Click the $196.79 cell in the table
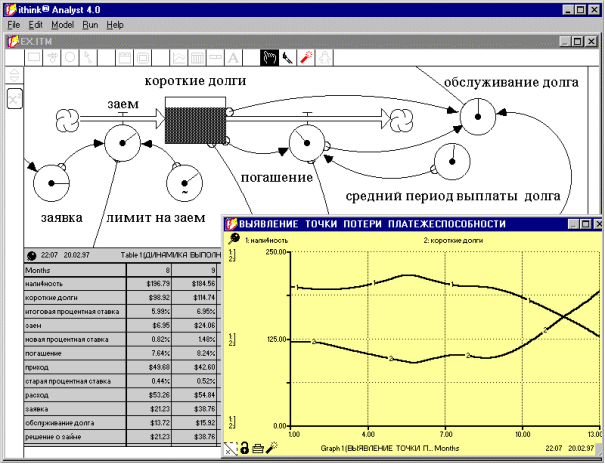 point(149,284)
